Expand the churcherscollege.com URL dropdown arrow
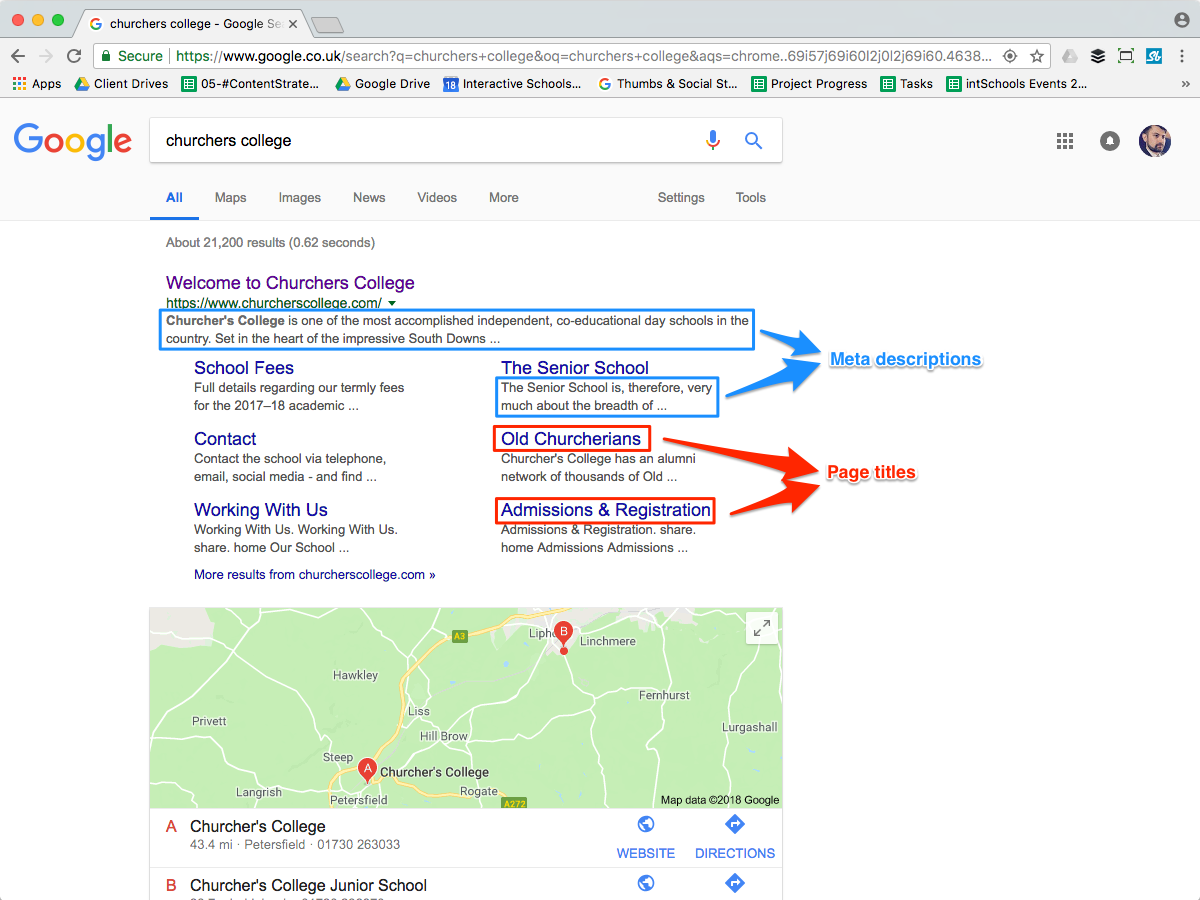The width and height of the screenshot is (1200, 900). tap(392, 303)
